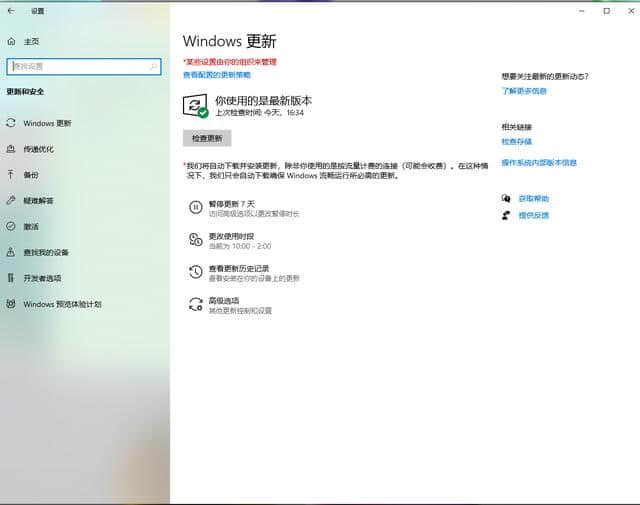Click the pause icon for 暂停更新 7 天
The height and width of the screenshot is (505, 640).
(x=196, y=207)
